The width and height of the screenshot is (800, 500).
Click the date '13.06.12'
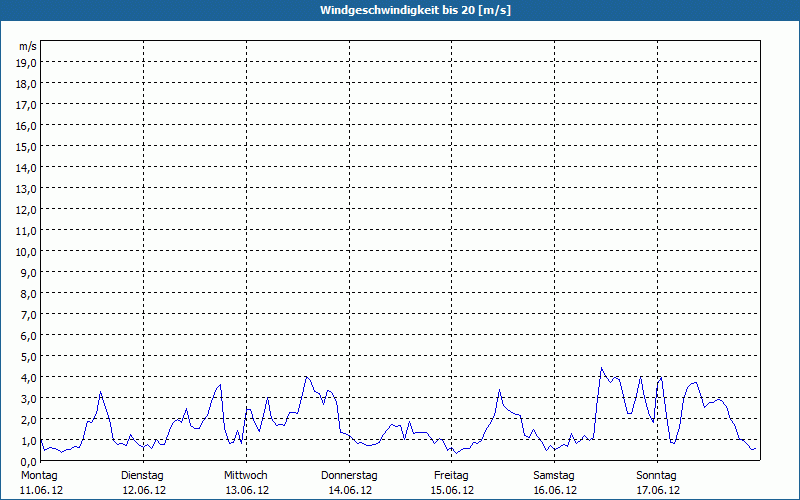(x=247, y=490)
